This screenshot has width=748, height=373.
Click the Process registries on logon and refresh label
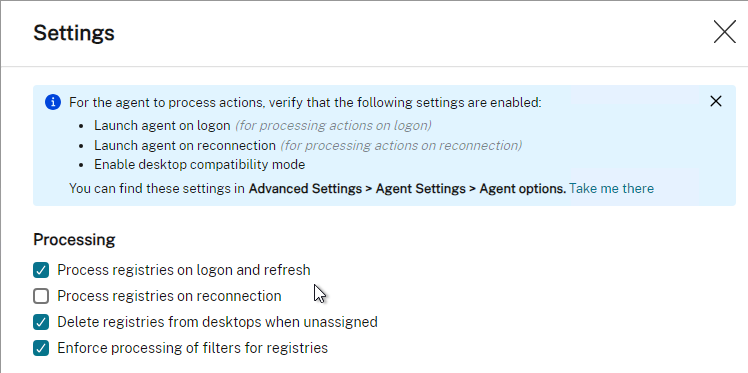184,270
